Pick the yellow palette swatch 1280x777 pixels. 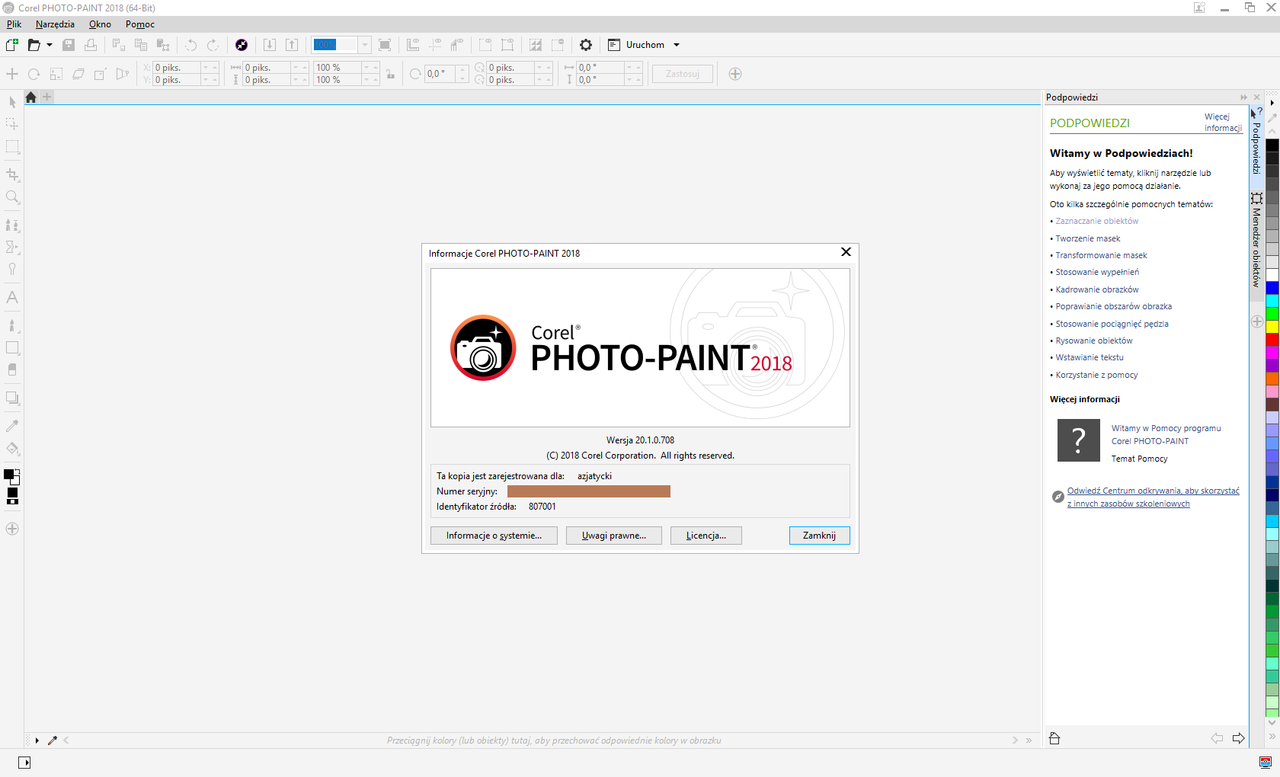coord(1272,327)
